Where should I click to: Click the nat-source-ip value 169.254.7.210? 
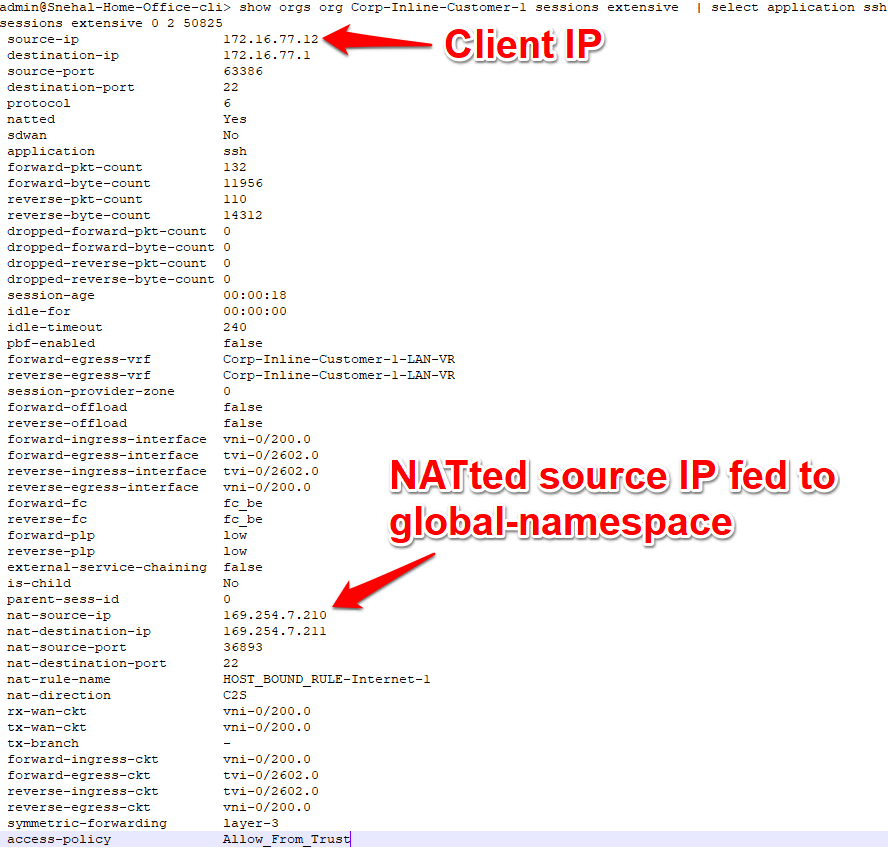(x=275, y=615)
